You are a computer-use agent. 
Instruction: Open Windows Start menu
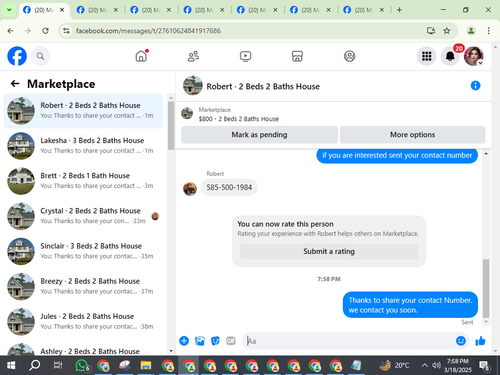tap(11, 366)
